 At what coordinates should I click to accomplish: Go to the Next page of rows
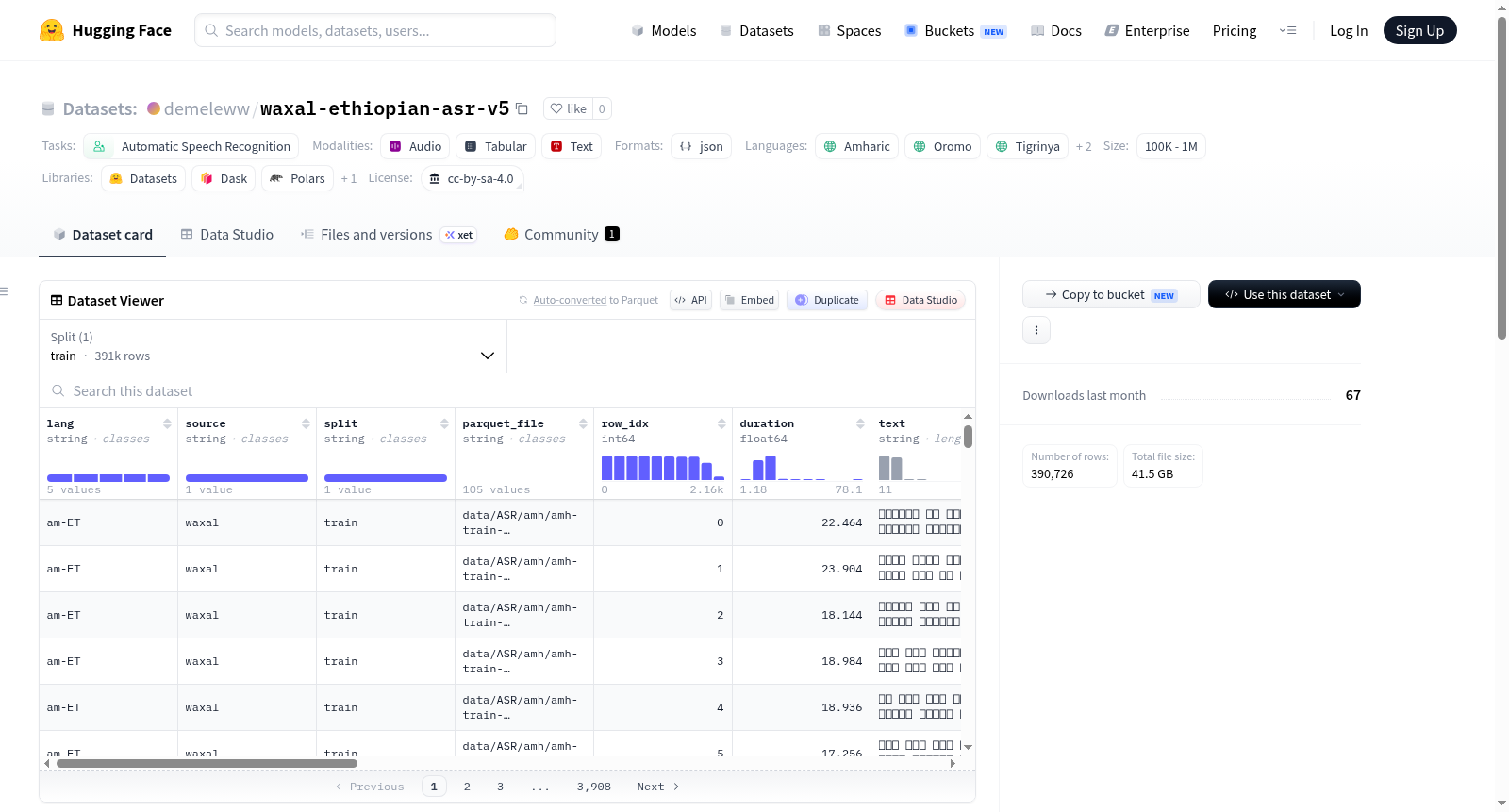658,787
